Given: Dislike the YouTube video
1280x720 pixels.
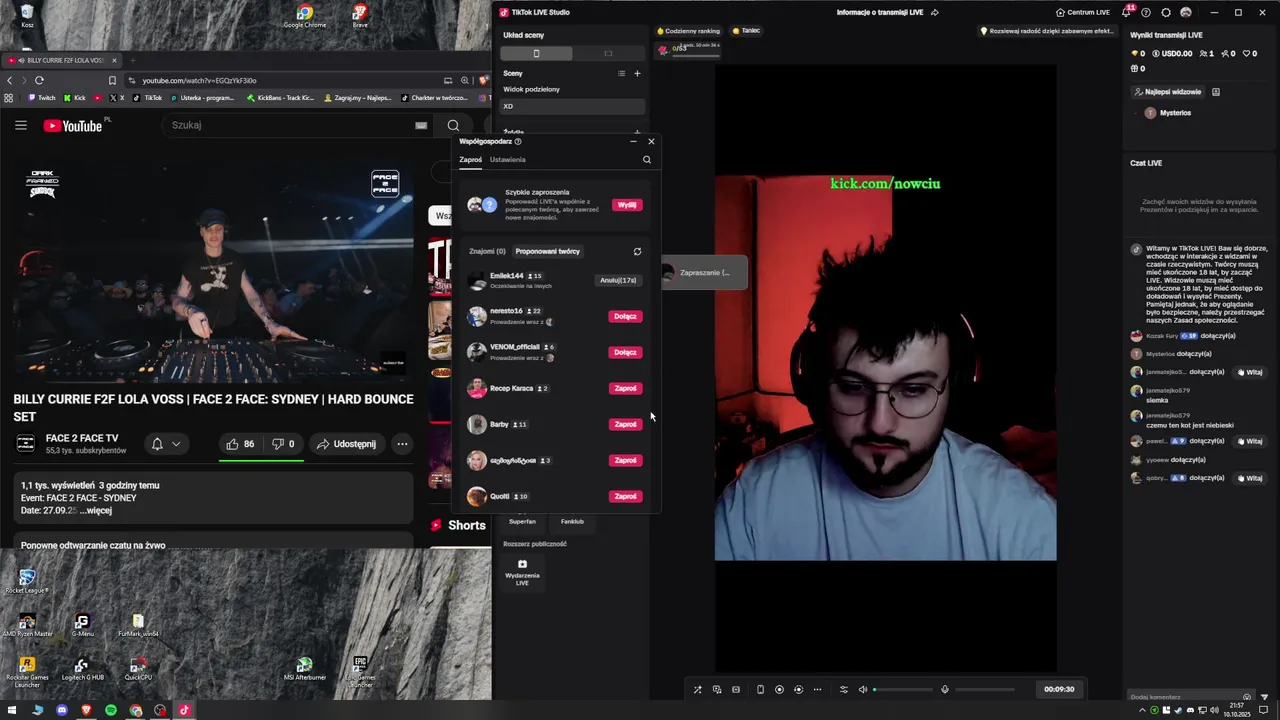Looking at the screenshot, I should (284, 444).
